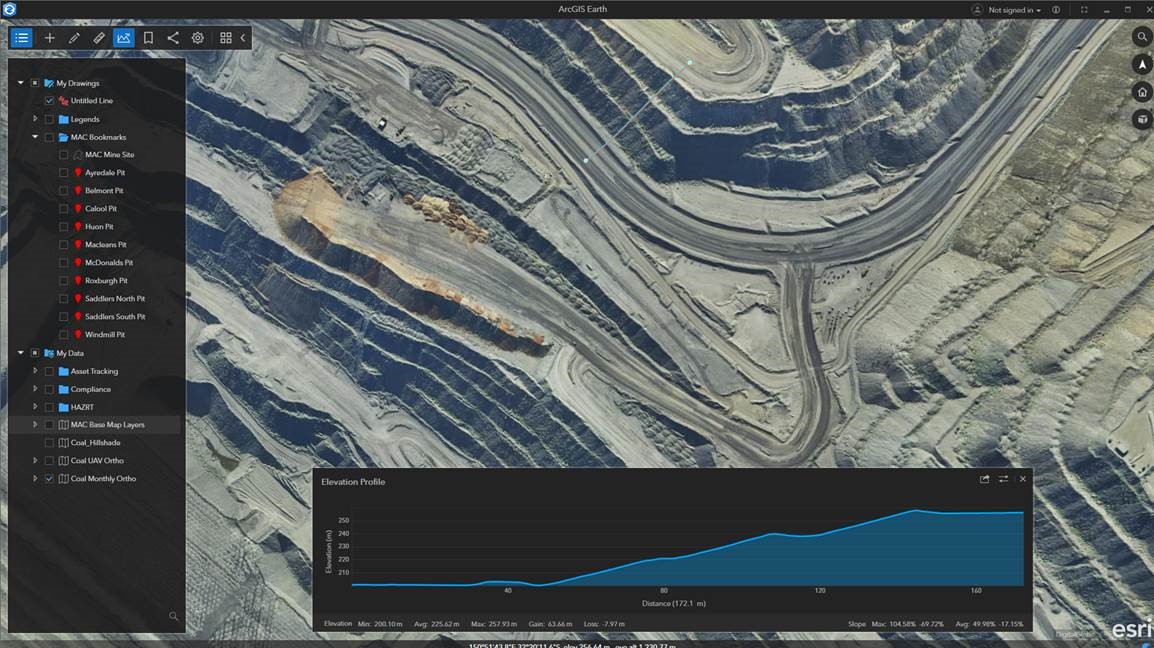1154x648 pixels.
Task: Expand the Compliance folder
Action: 35,389
